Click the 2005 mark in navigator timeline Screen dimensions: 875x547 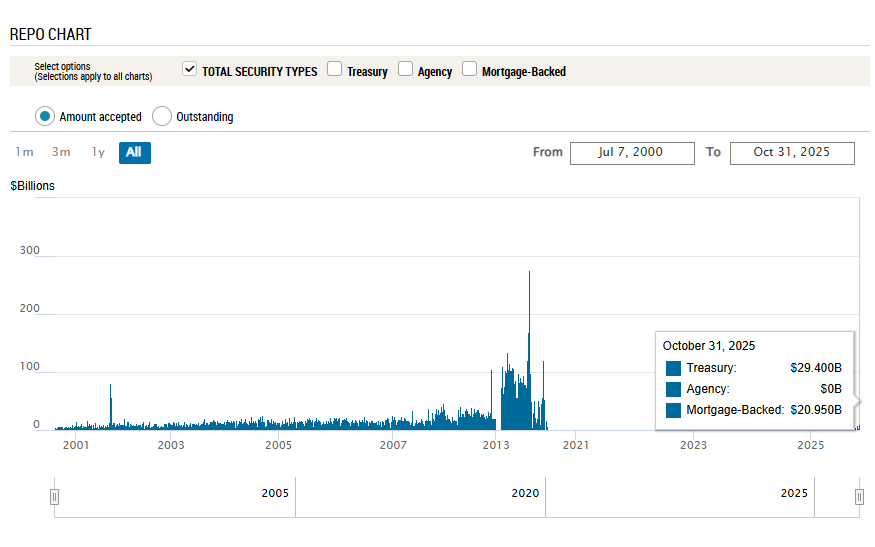tap(275, 493)
